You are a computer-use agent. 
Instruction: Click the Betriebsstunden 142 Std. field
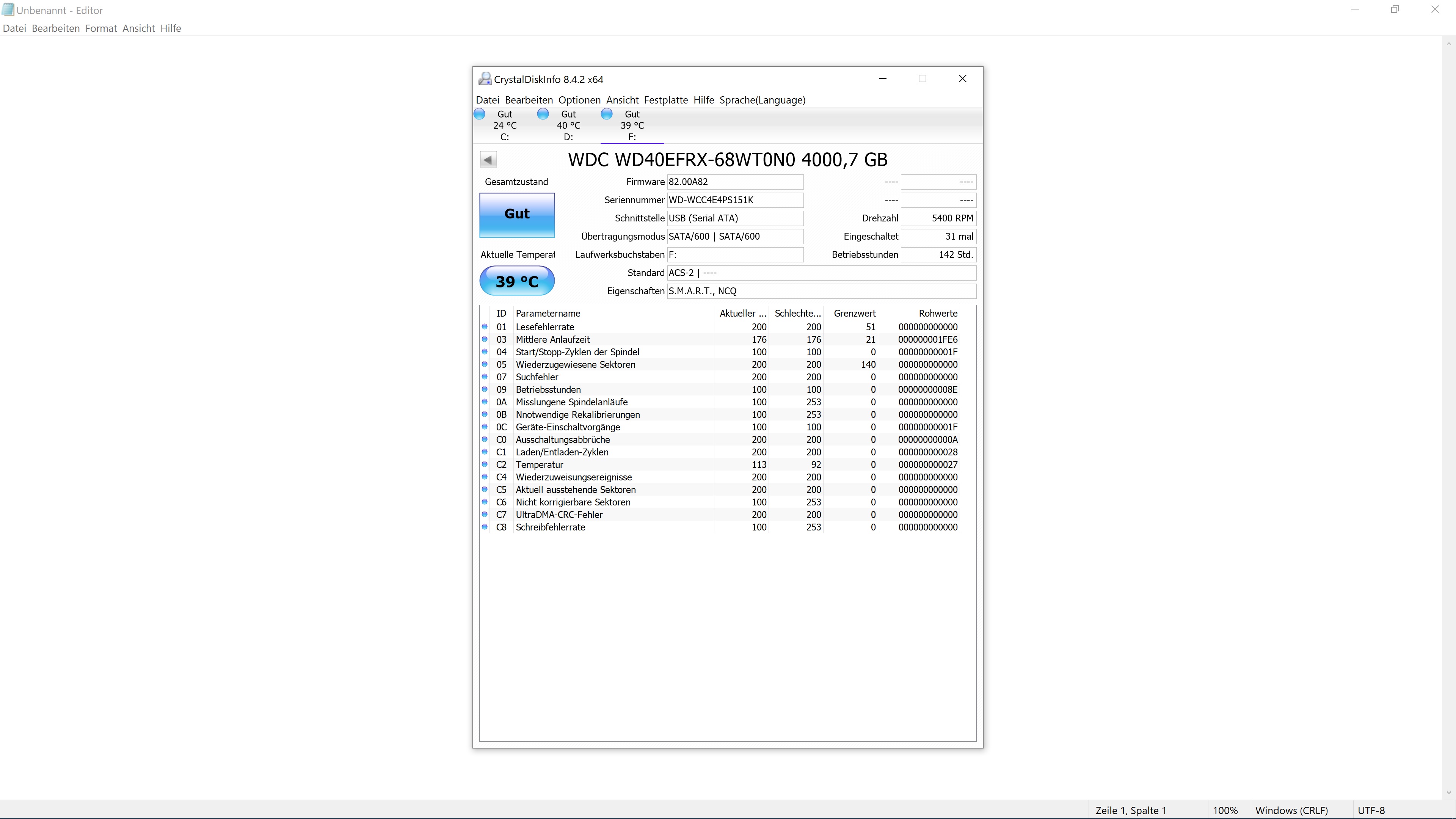938,254
